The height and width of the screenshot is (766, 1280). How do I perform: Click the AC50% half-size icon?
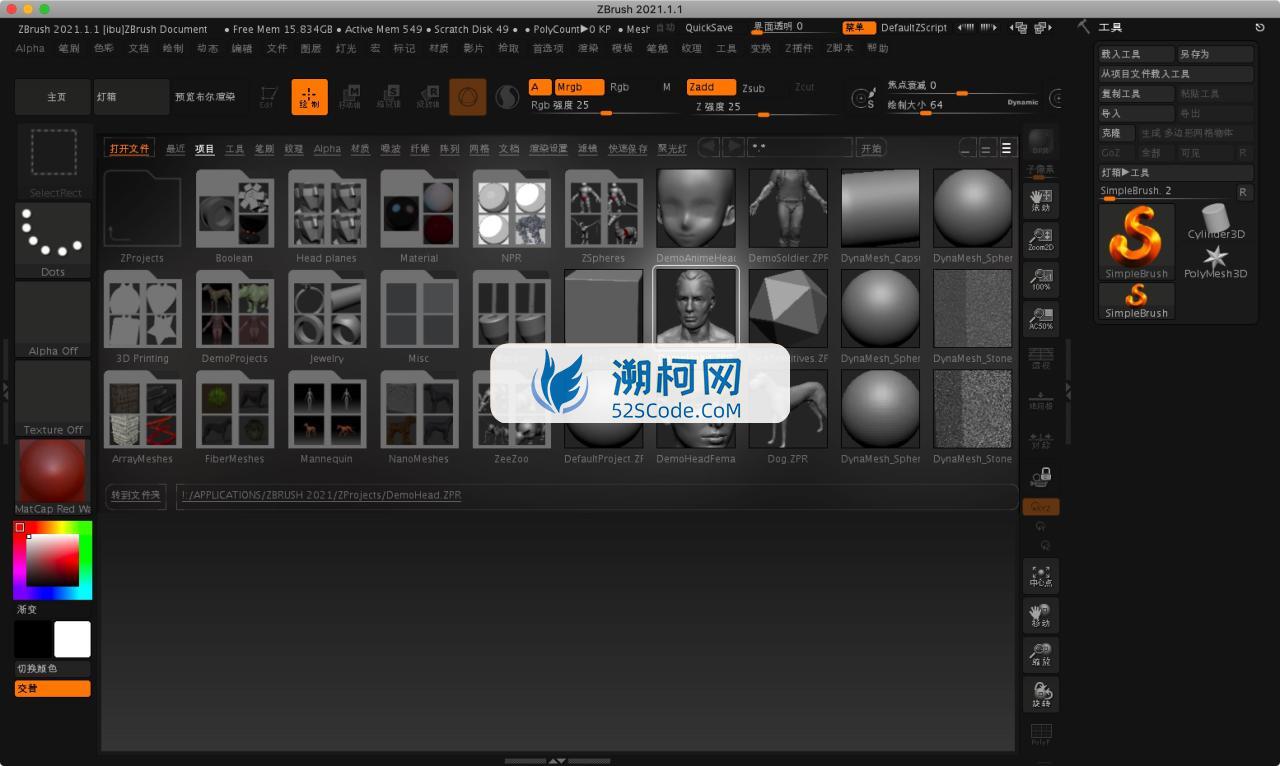pyautogui.click(x=1041, y=318)
